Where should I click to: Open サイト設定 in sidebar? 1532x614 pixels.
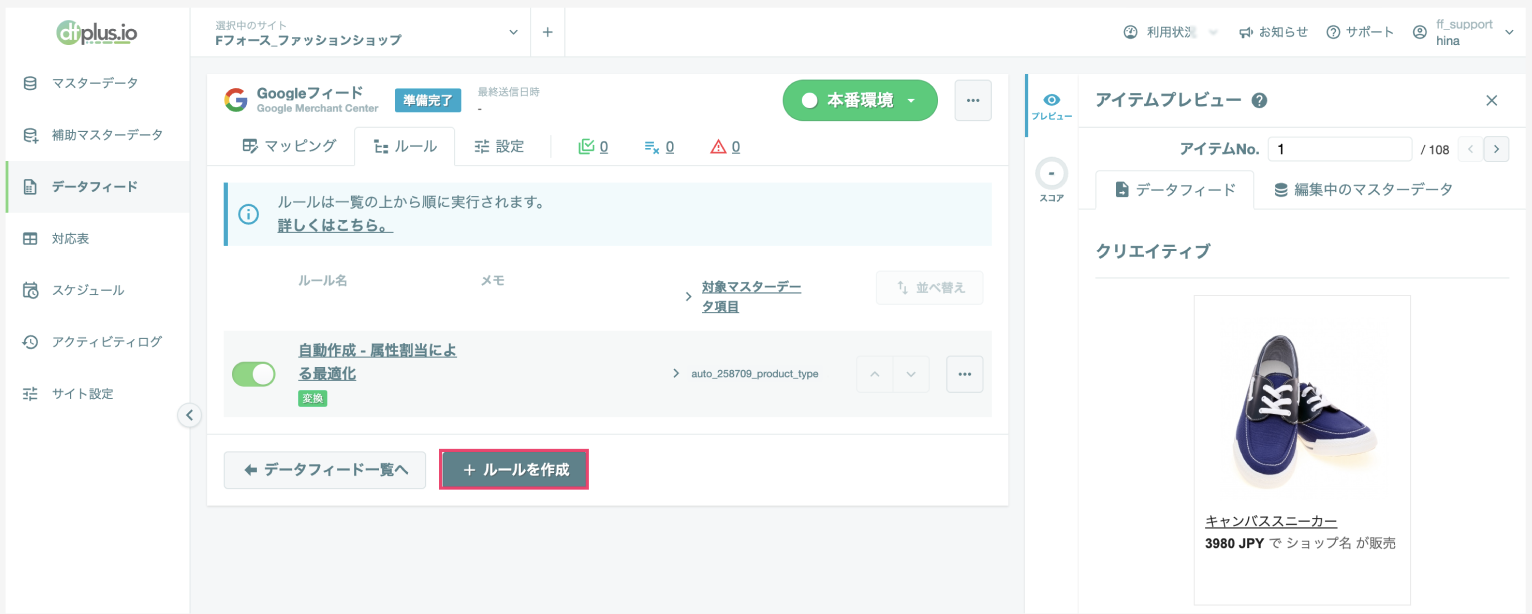(96, 394)
